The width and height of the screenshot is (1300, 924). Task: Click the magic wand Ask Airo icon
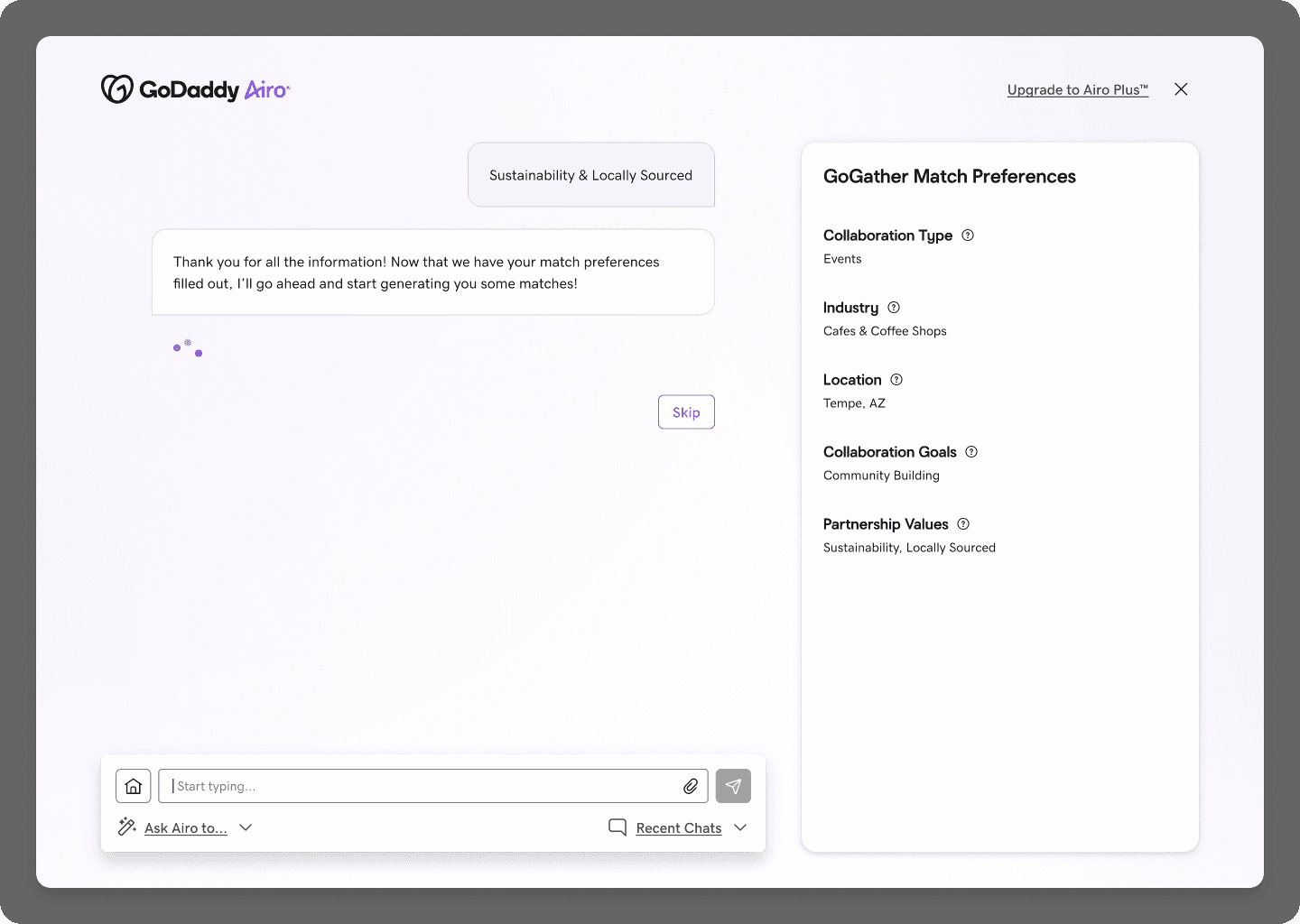[127, 827]
